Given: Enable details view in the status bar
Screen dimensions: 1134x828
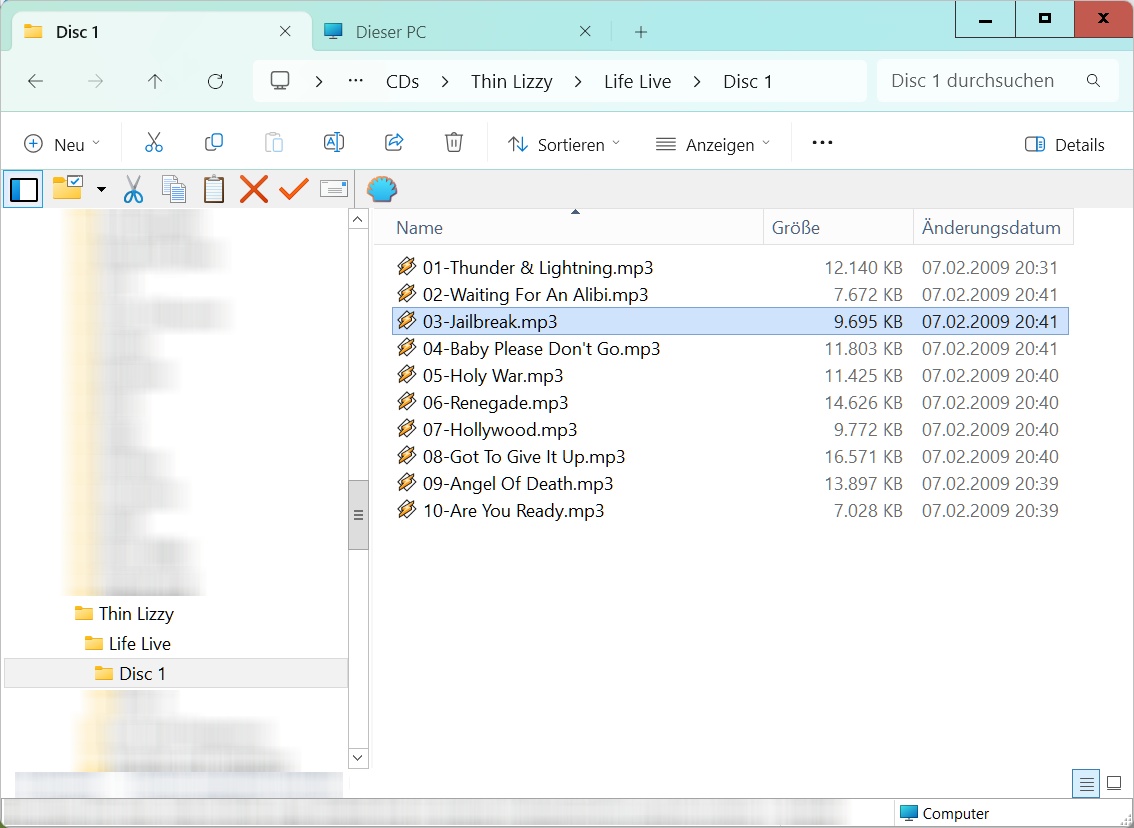Looking at the screenshot, I should 1085,784.
